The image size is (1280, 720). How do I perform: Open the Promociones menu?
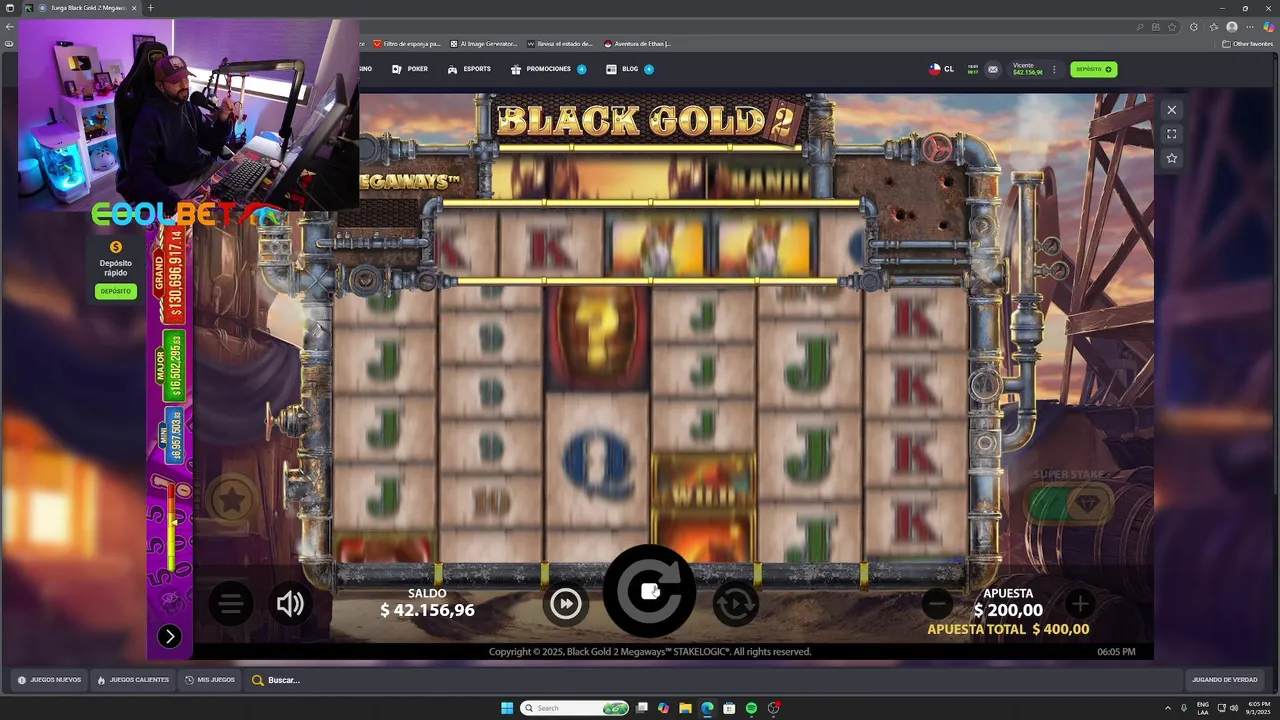[548, 69]
